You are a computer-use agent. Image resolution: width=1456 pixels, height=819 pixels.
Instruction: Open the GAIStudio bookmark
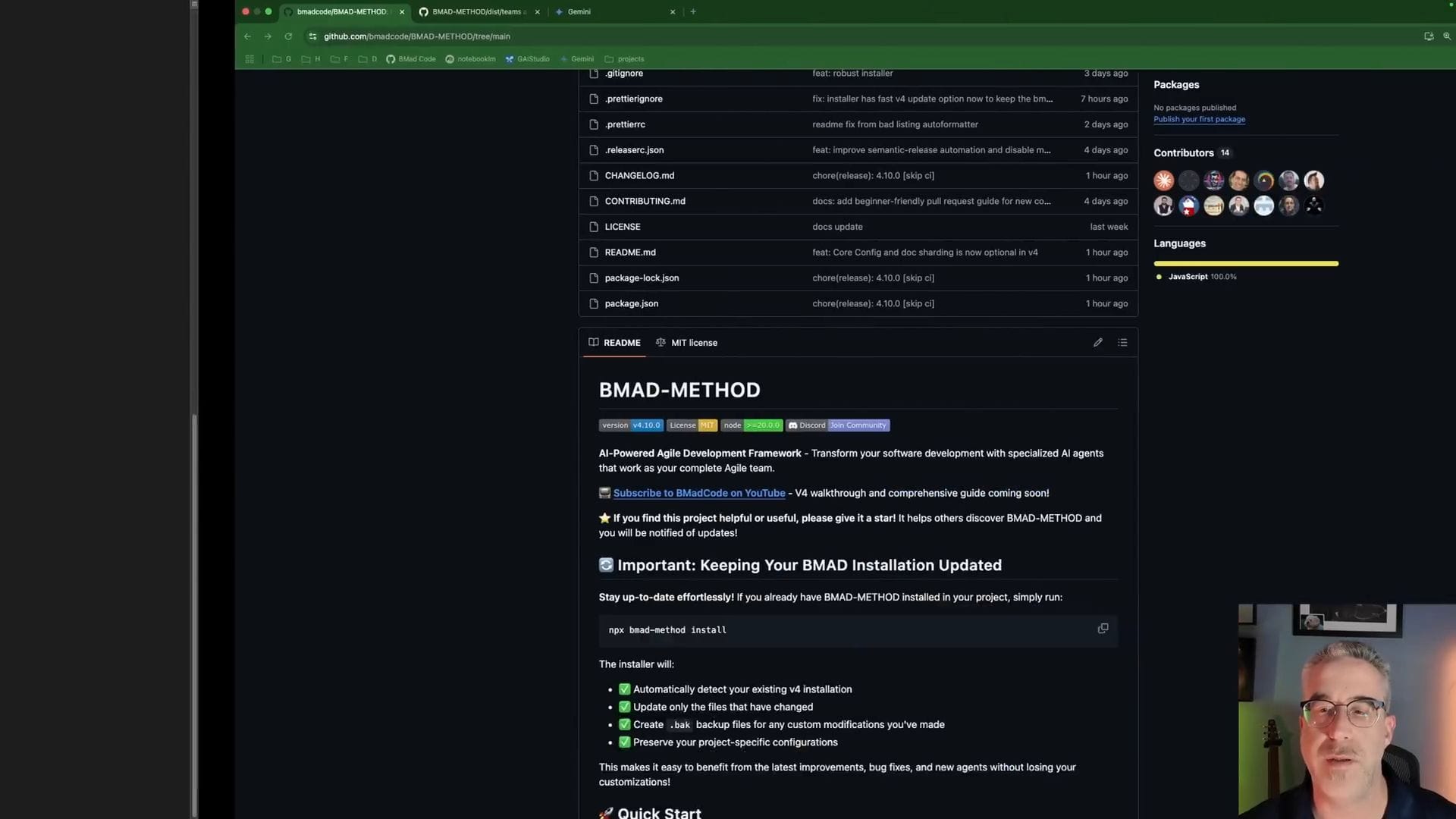pos(527,59)
